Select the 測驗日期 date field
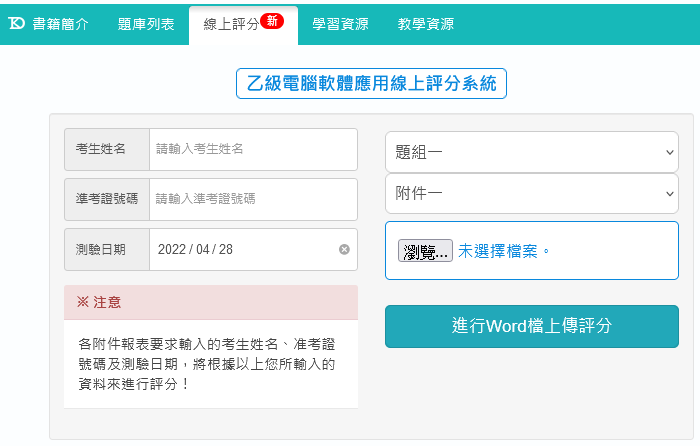Screen dimensions: 700x446 point(240,249)
